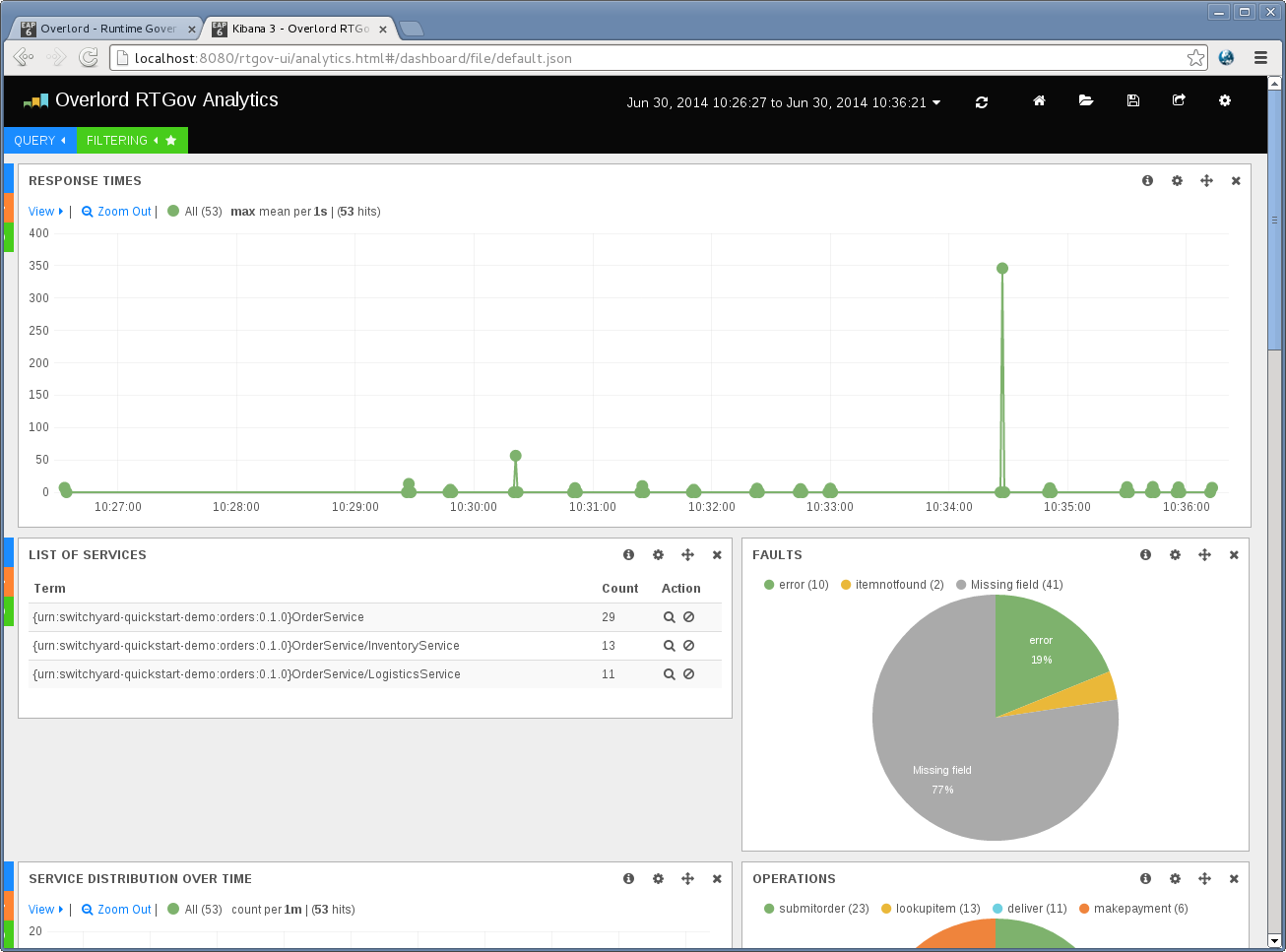Screen dimensions: 1286x952
Task: Save the current dashboard
Action: 1132,101
